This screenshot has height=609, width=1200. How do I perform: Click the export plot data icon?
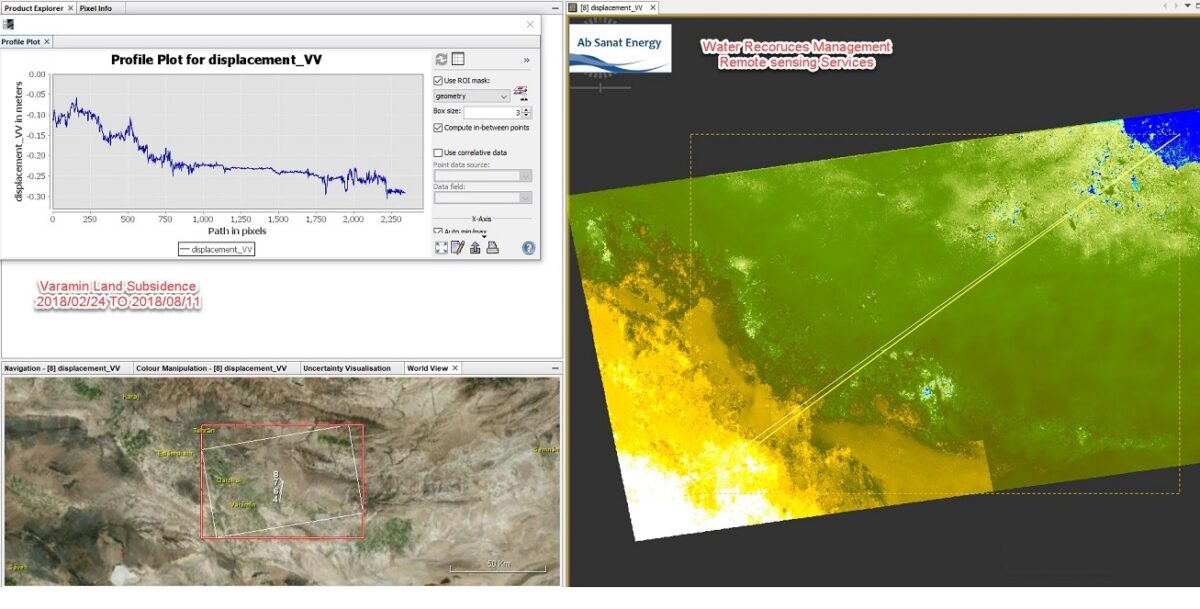click(x=475, y=248)
